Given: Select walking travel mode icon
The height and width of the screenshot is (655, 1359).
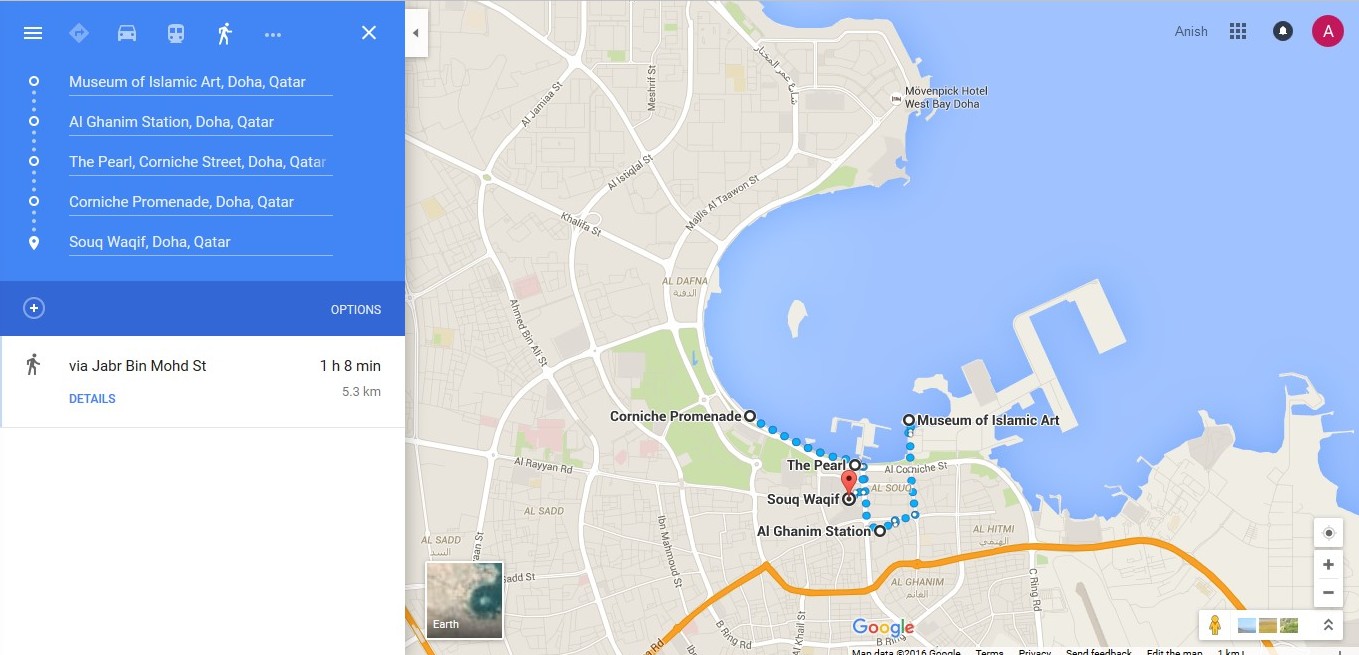Looking at the screenshot, I should [224, 33].
